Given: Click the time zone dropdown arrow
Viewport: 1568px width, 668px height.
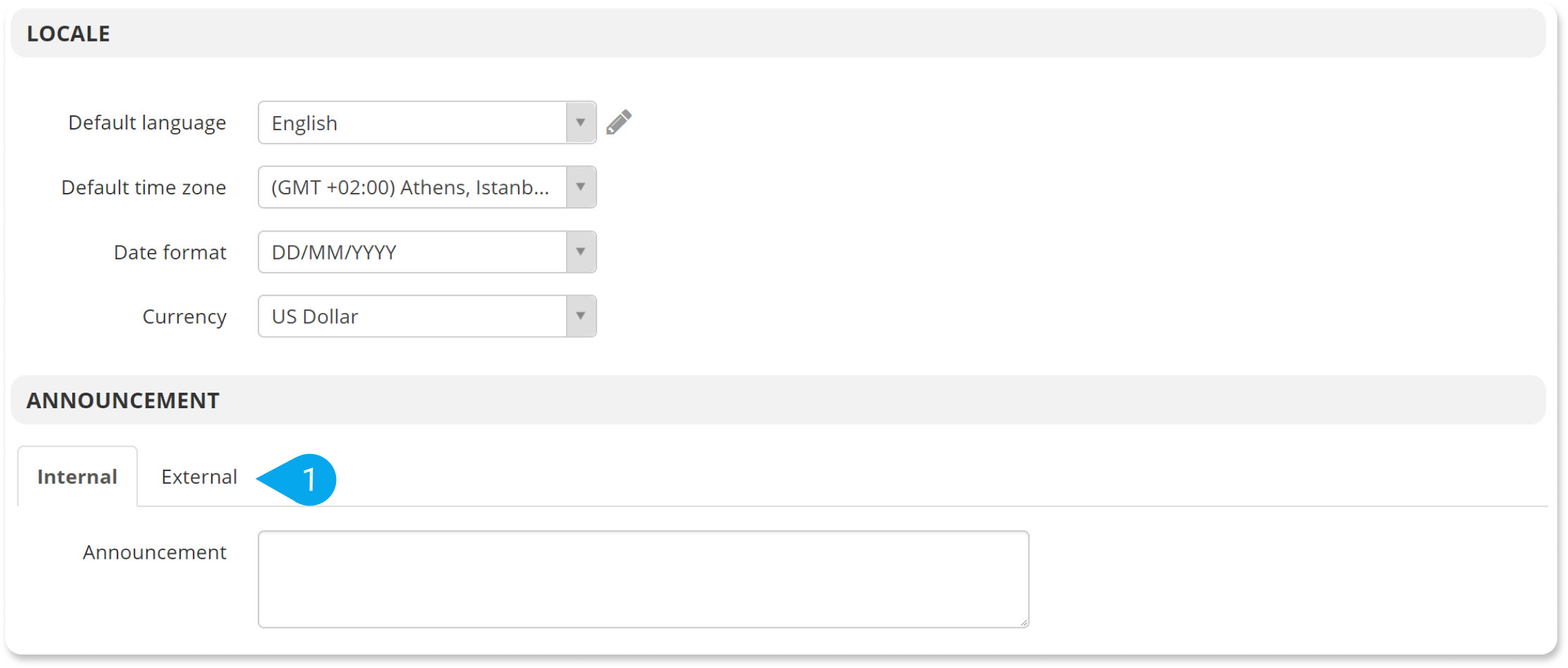Looking at the screenshot, I should pyautogui.click(x=581, y=187).
